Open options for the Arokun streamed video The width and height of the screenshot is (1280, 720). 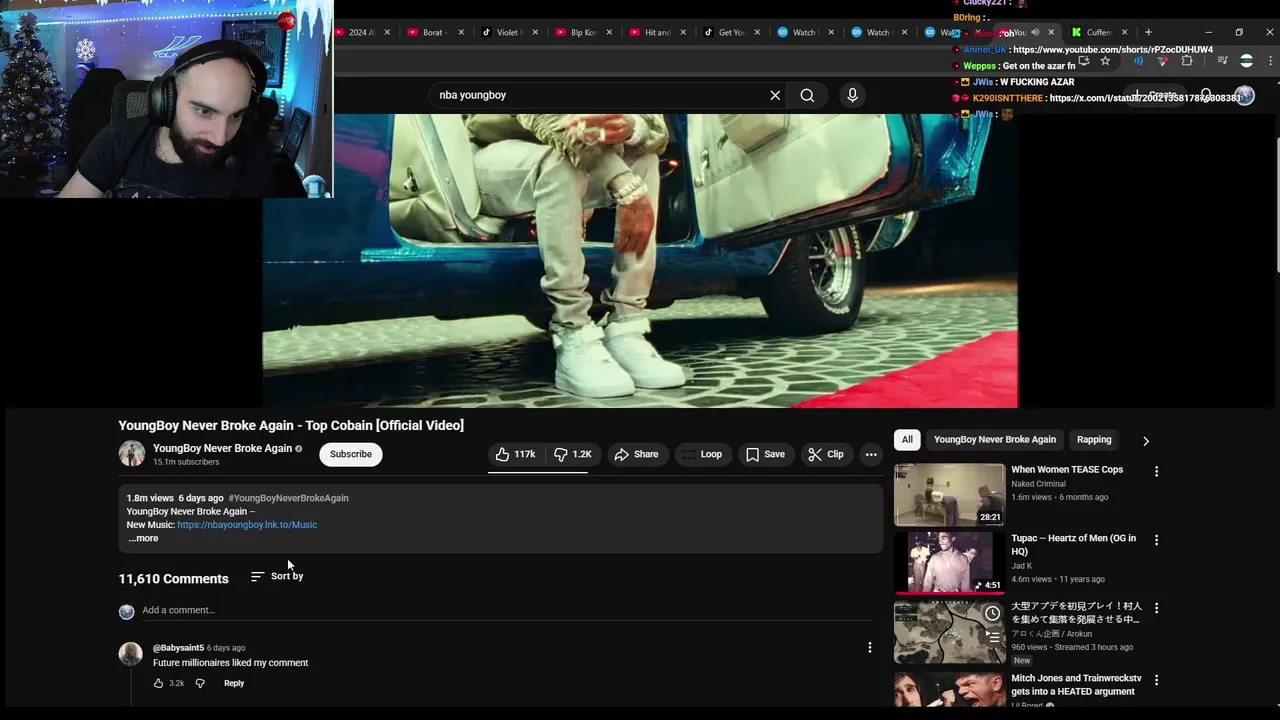point(1157,608)
